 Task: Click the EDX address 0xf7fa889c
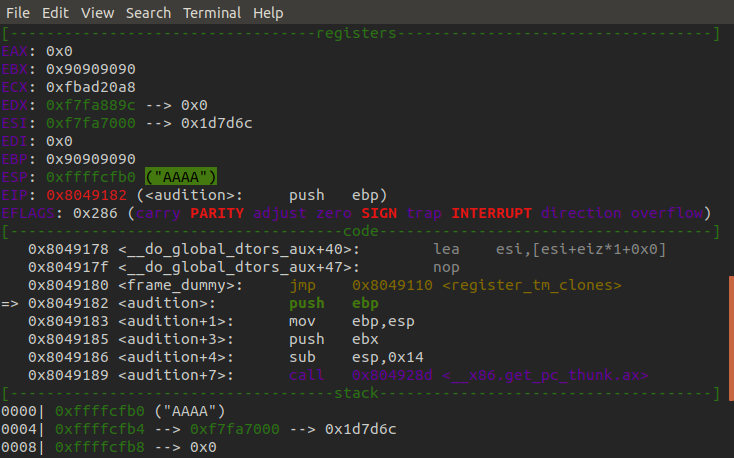(x=91, y=105)
